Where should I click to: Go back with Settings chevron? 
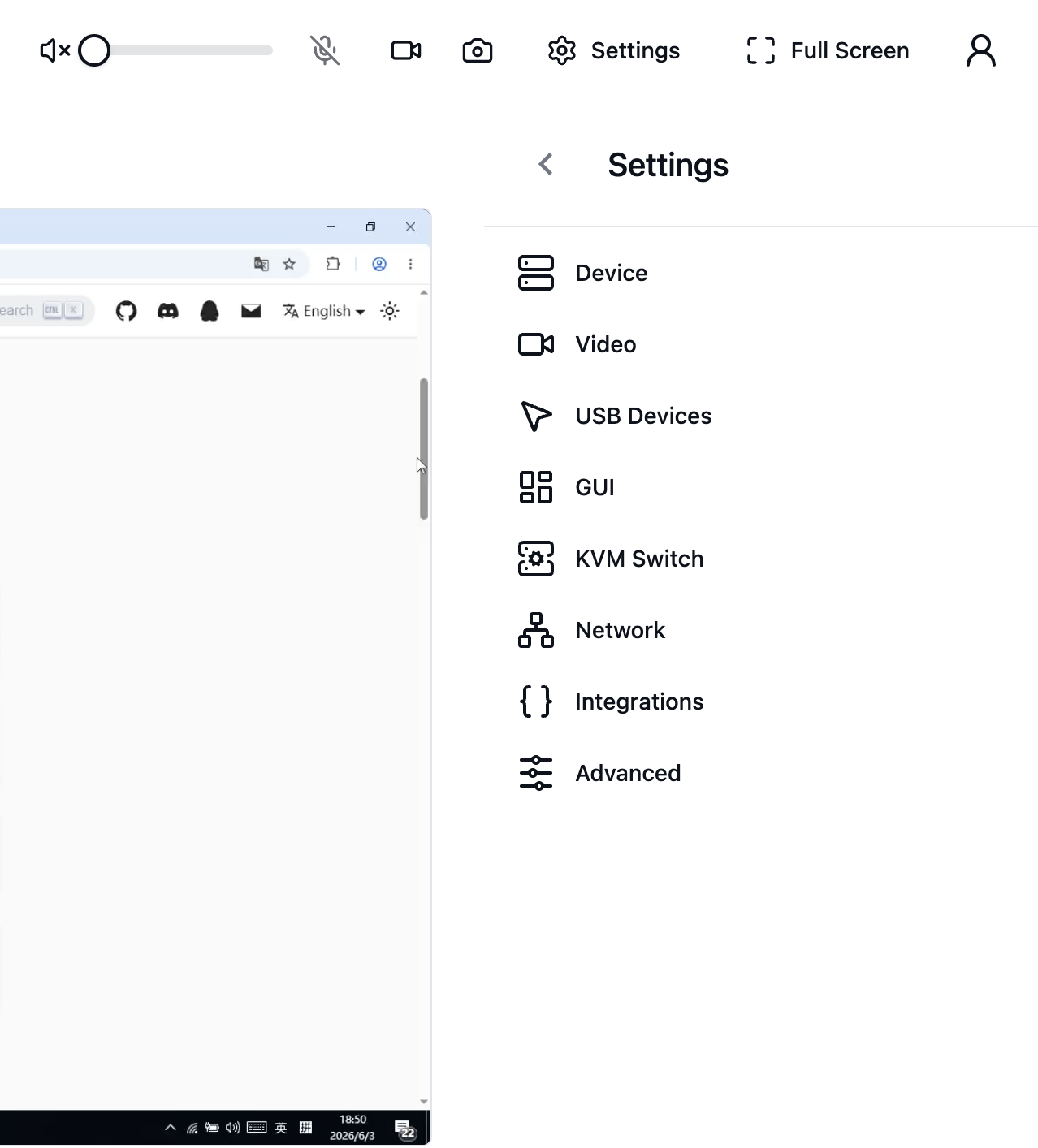546,164
